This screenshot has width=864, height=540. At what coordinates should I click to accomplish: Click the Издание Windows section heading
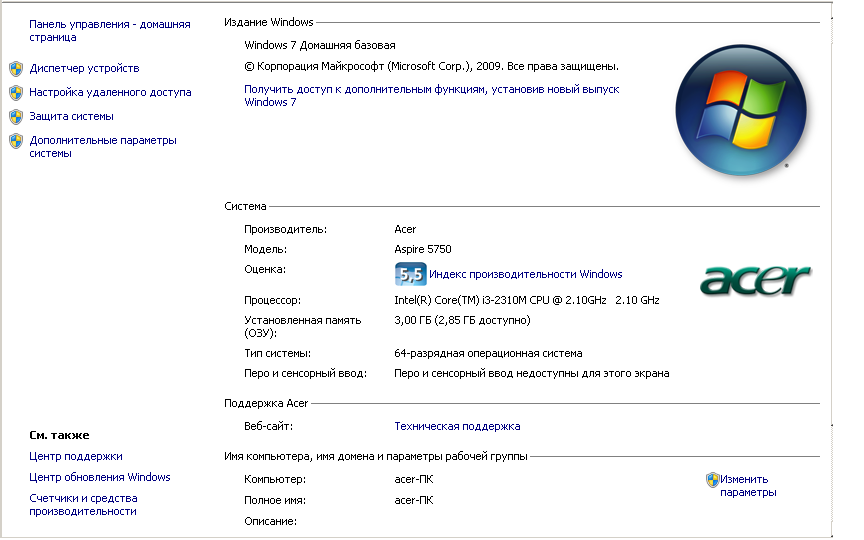[268, 23]
